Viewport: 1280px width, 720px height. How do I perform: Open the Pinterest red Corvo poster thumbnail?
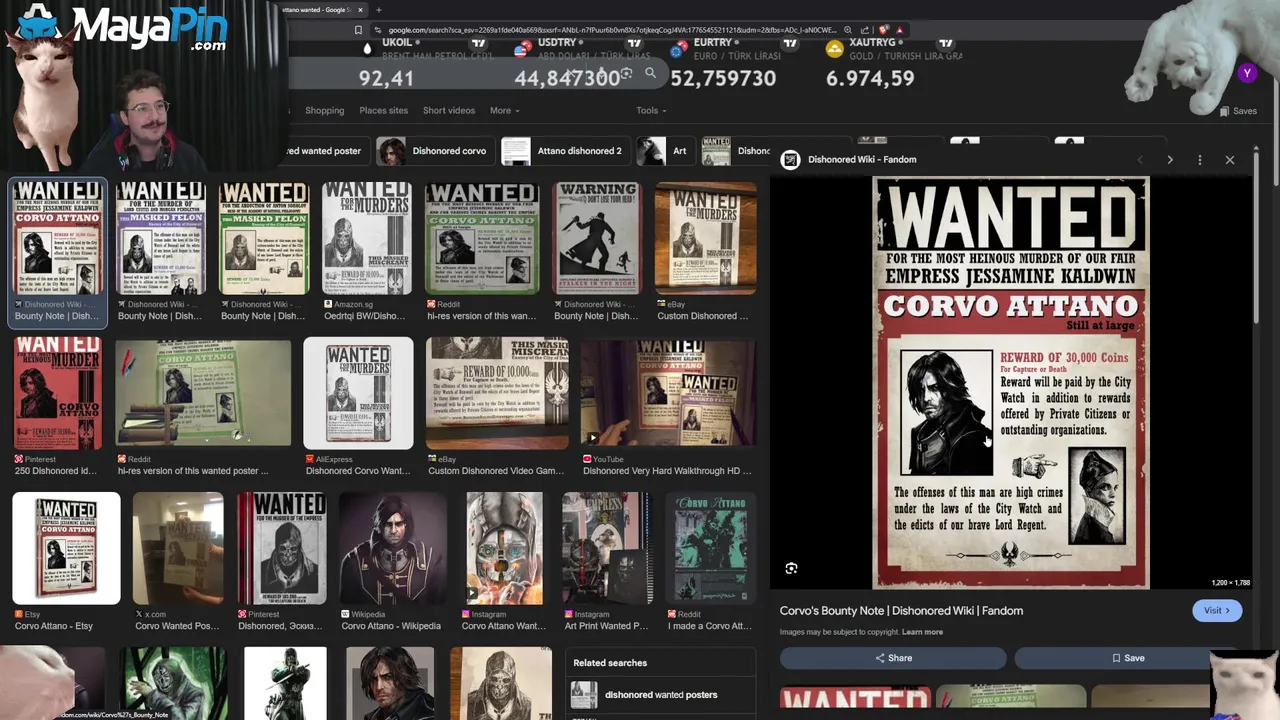57,392
